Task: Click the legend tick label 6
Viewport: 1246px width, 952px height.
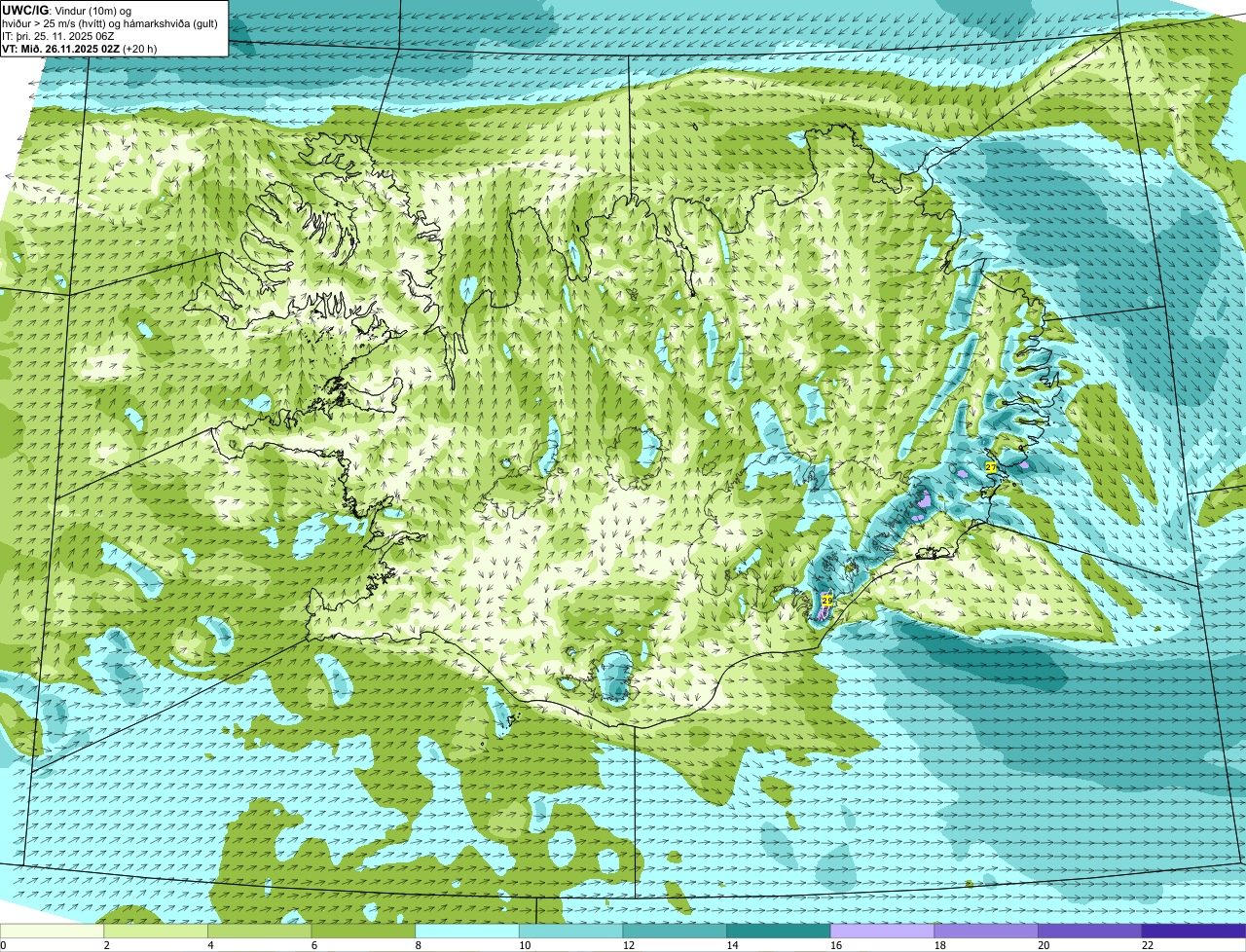Action: pyautogui.click(x=314, y=945)
